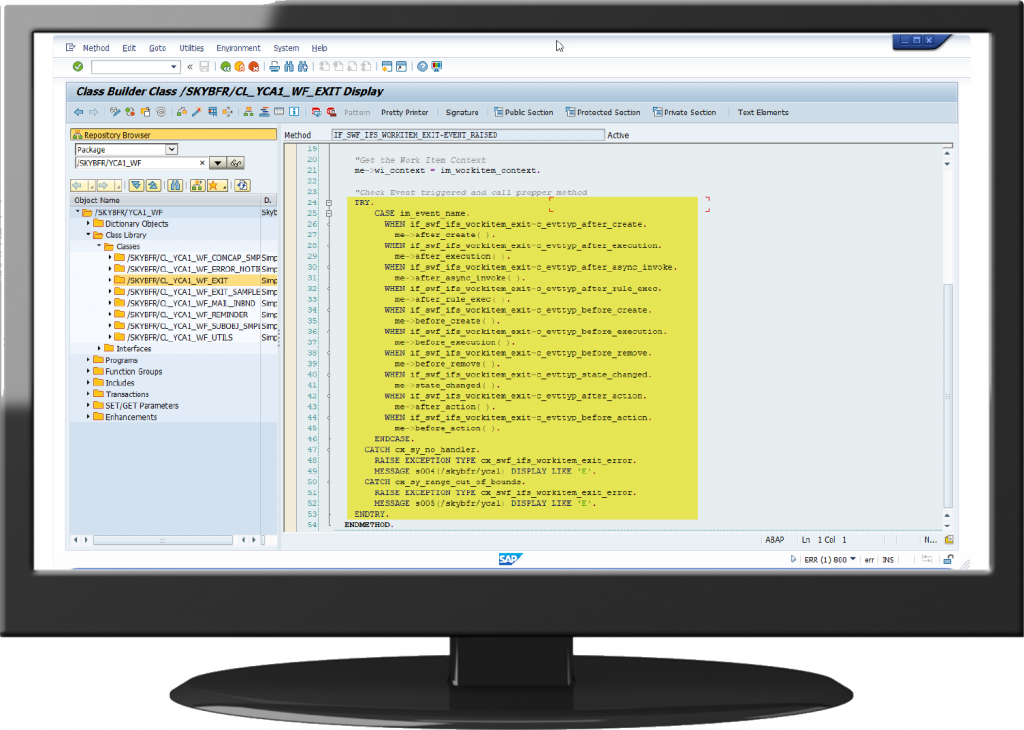Open the Method menu

pyautogui.click(x=96, y=48)
